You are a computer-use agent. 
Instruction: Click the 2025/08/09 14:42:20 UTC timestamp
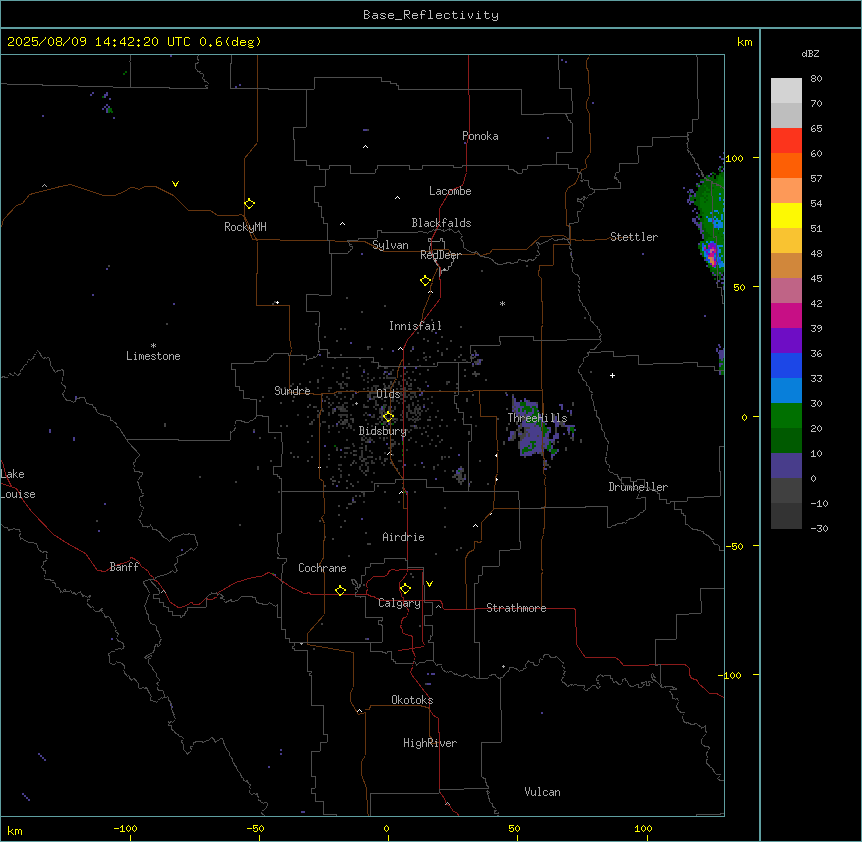tap(99, 42)
